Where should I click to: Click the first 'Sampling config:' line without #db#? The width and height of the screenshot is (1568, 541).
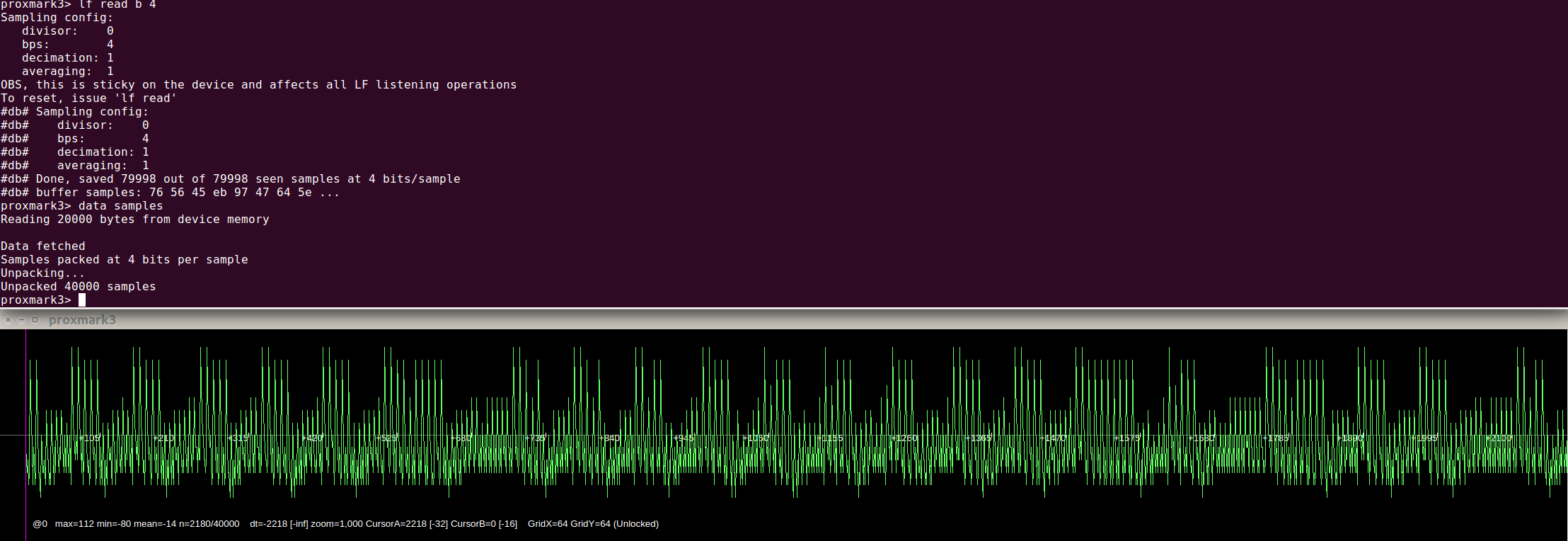pos(57,18)
